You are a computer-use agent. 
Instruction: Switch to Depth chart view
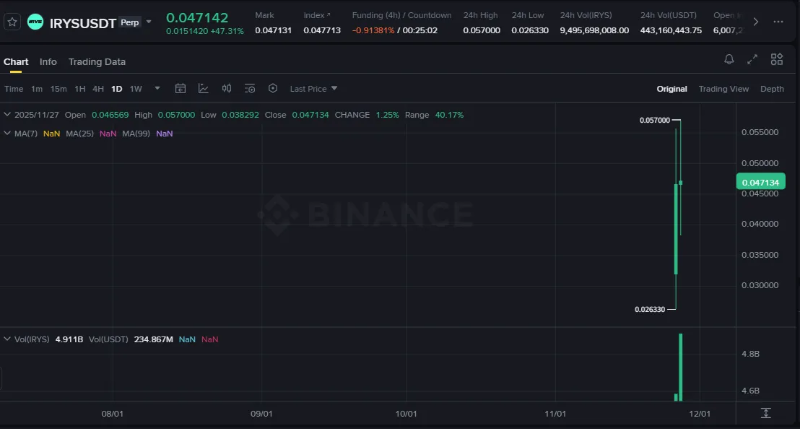pos(772,89)
